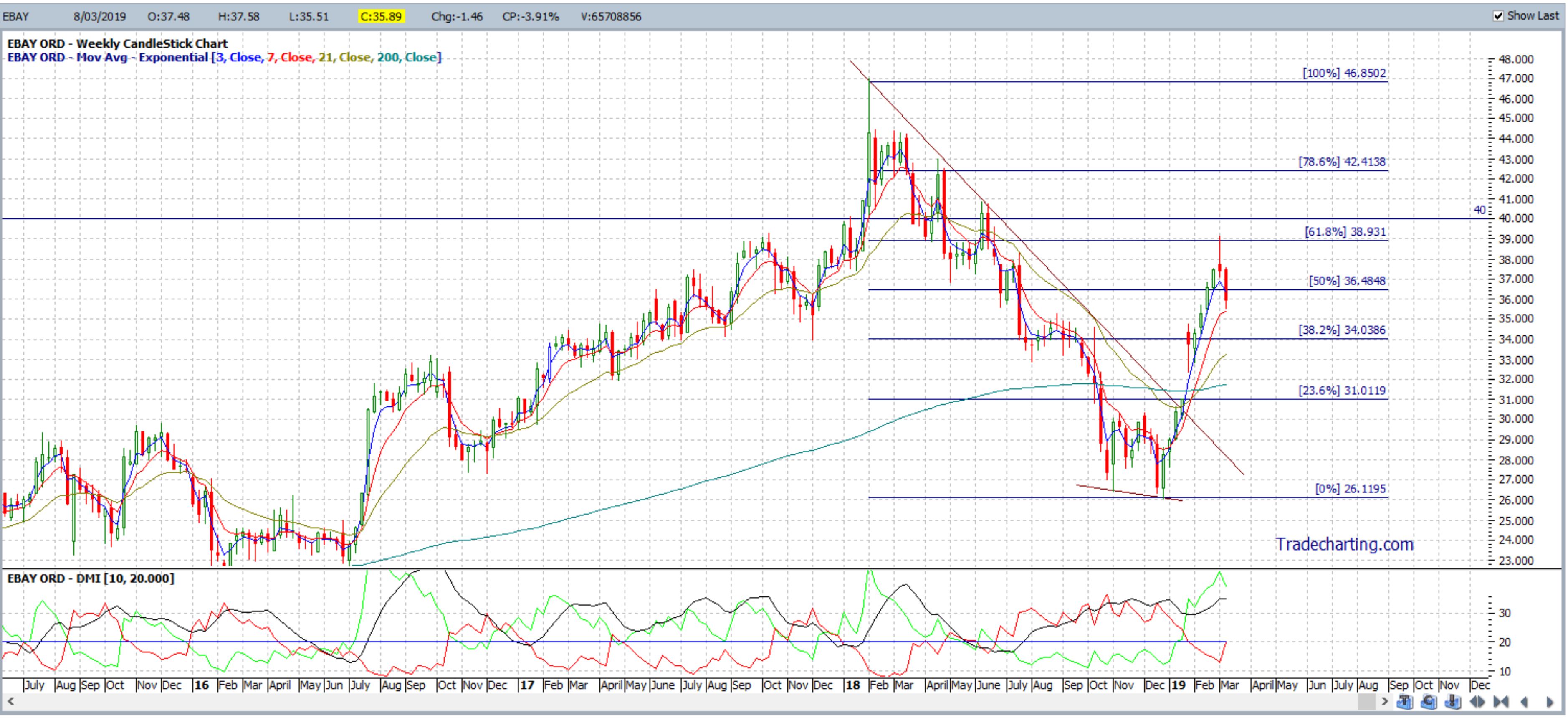Click the DMI 30 level axis label
The width and height of the screenshot is (1568, 718).
coord(1505,613)
